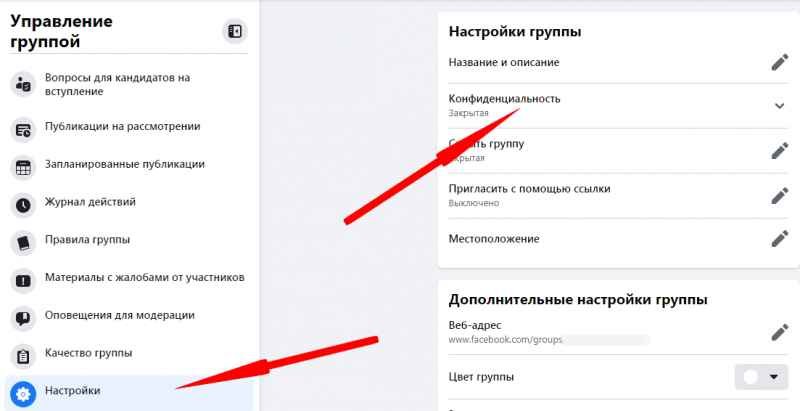Image resolution: width=800 pixels, height=411 pixels.
Task: Edit hide group setting pencil icon
Action: tap(780, 150)
